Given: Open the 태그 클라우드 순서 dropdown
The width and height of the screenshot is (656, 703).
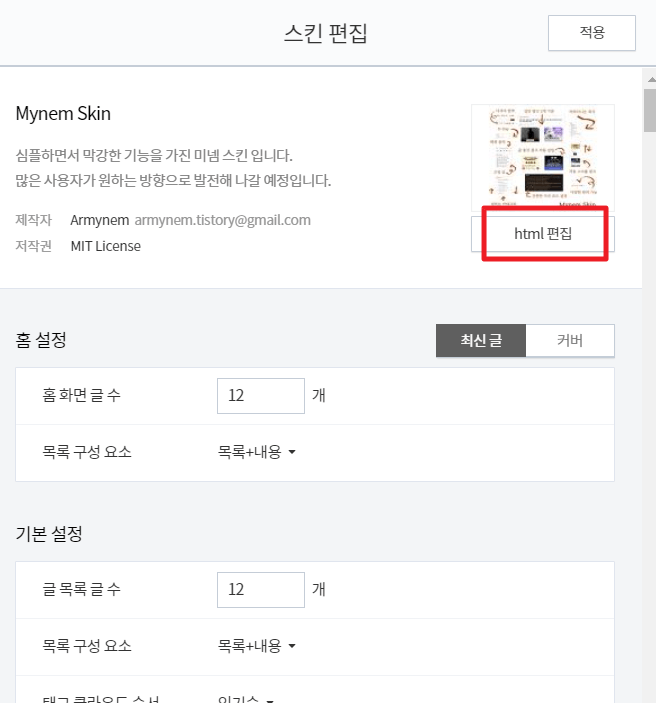Looking at the screenshot, I should [246, 699].
